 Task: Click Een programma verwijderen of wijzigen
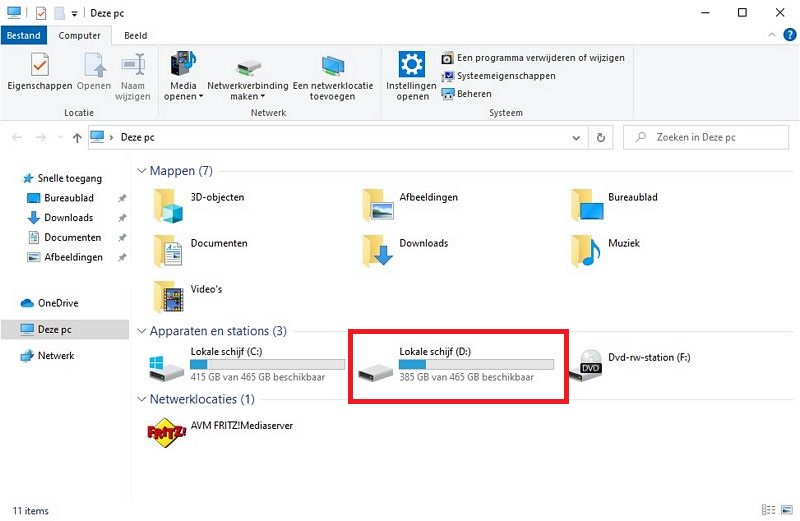[533, 58]
